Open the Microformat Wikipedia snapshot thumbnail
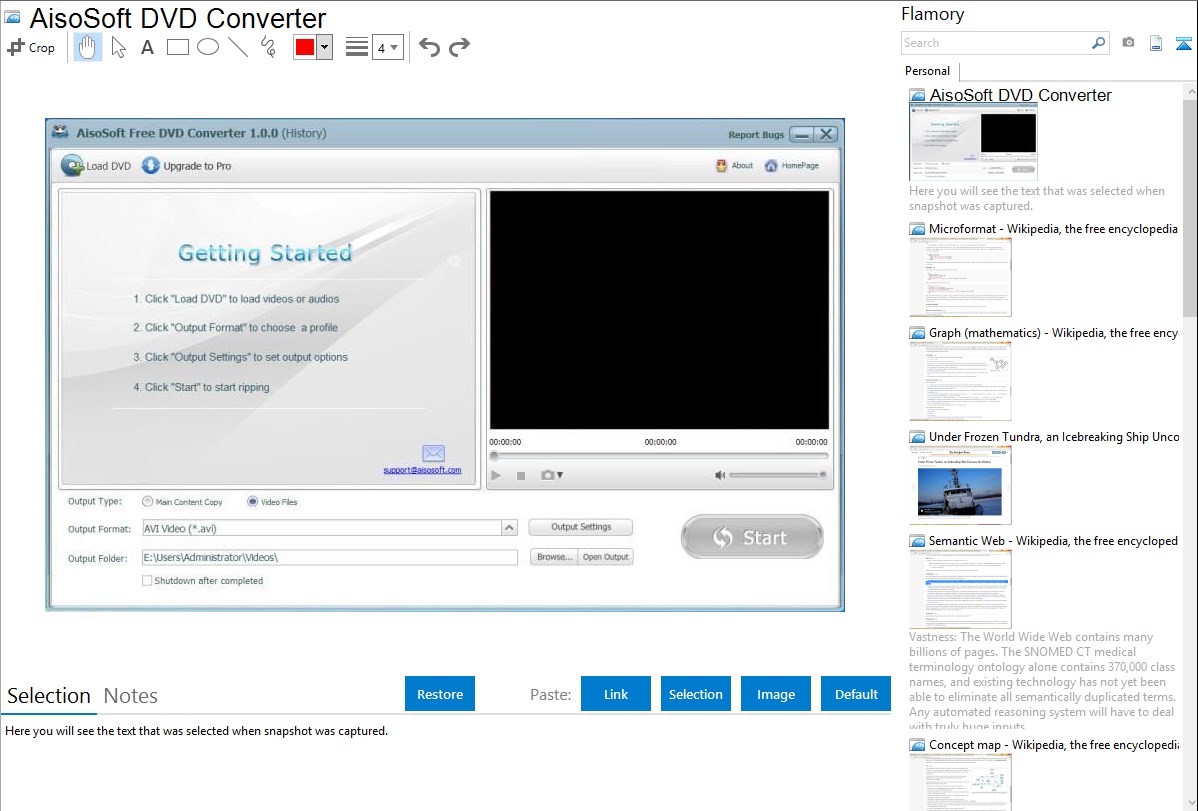The image size is (1198, 811). [x=960, y=277]
